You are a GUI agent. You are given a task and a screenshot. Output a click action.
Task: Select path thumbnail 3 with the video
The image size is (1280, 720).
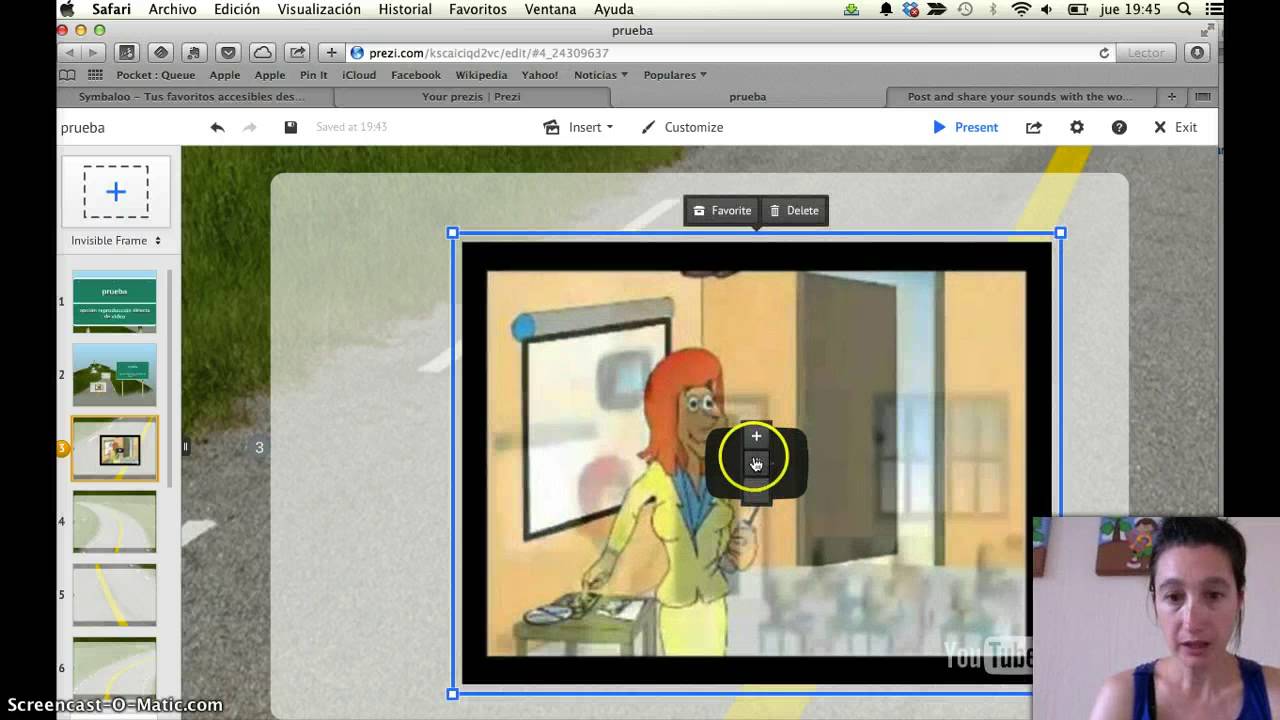[115, 448]
